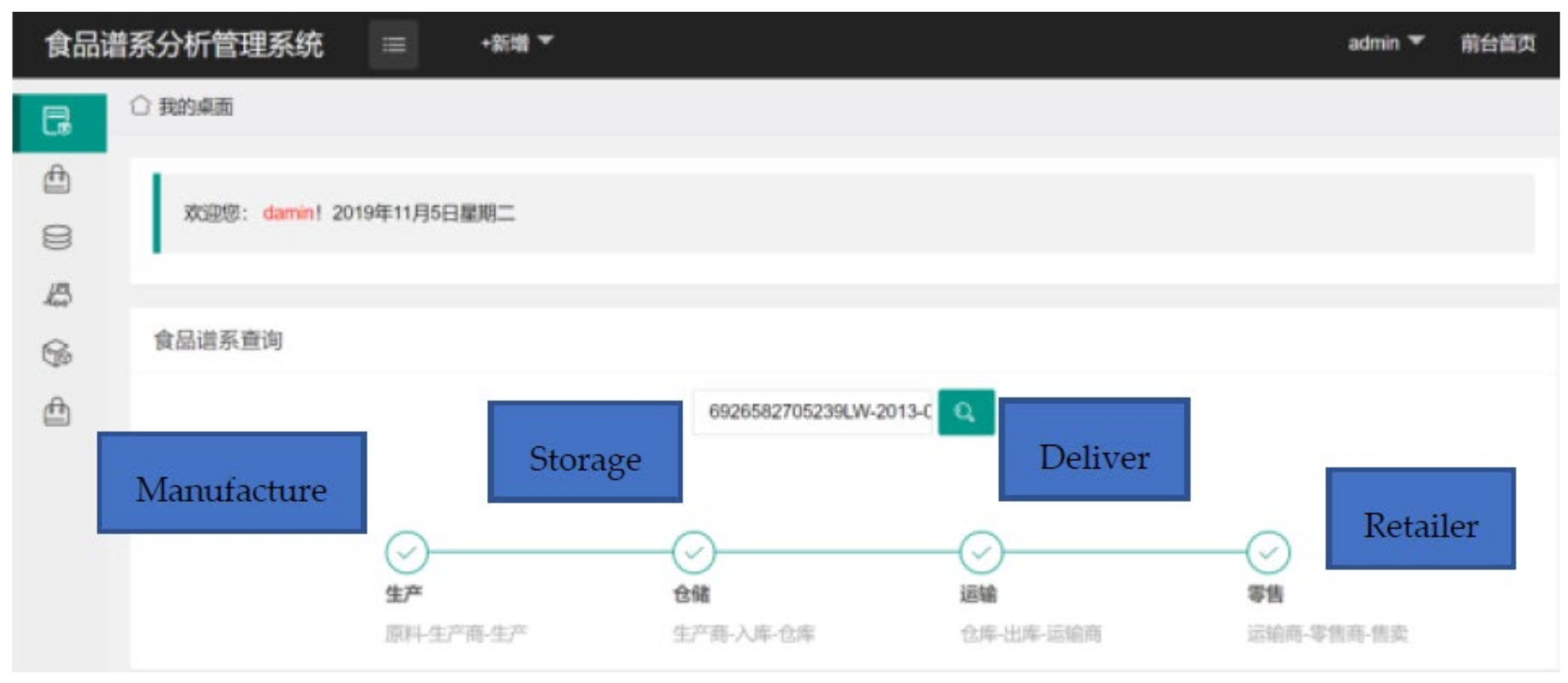Click the 生产 step checkmark circle
Image resolution: width=1568 pixels, height=683 pixels.
pos(407,552)
